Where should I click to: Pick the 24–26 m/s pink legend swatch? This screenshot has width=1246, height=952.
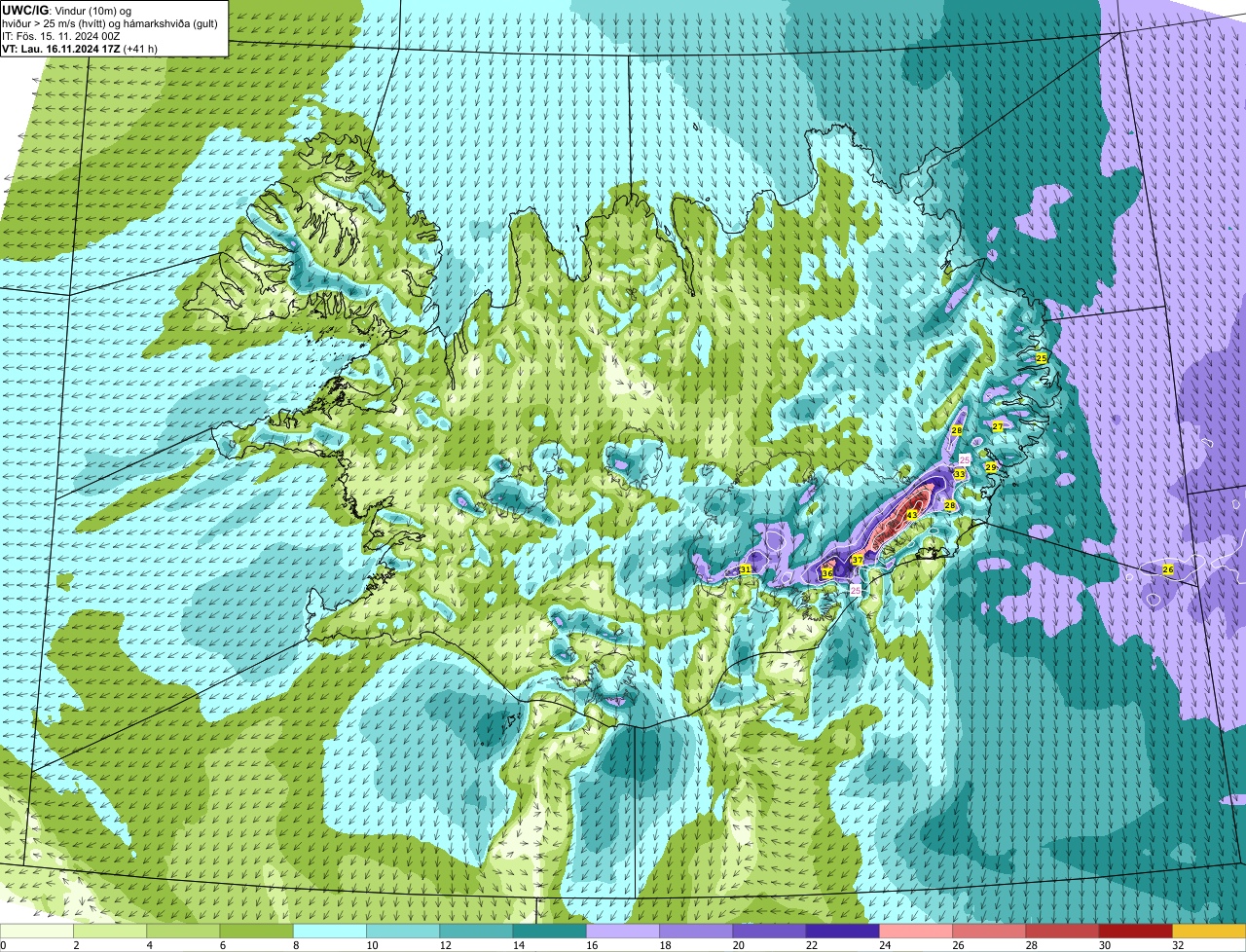(916, 931)
